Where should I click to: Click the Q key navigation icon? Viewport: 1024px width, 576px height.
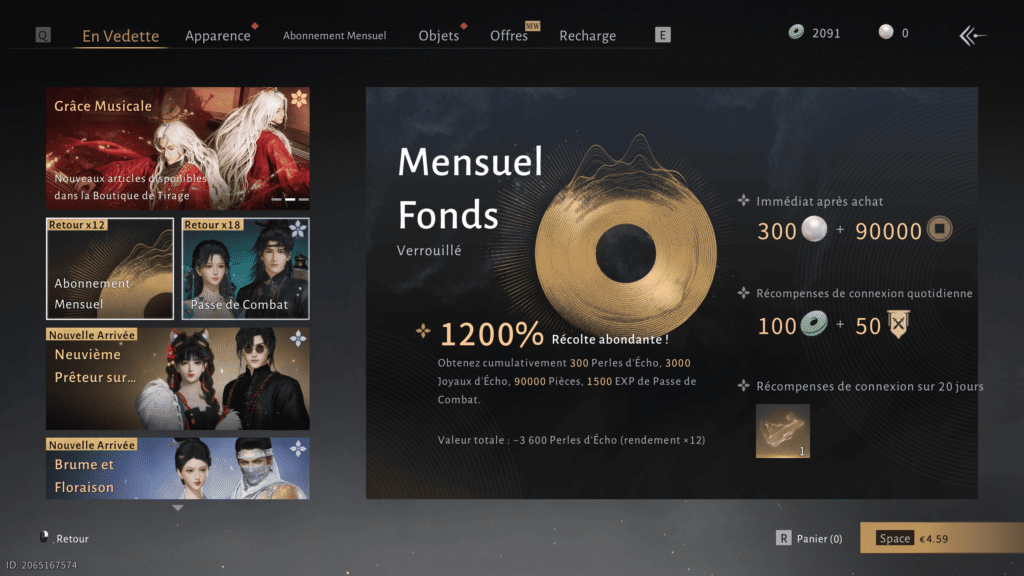43,35
